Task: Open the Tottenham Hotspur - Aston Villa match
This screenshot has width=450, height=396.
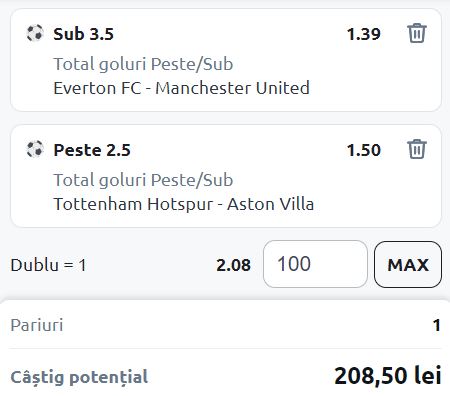Action: [184, 204]
